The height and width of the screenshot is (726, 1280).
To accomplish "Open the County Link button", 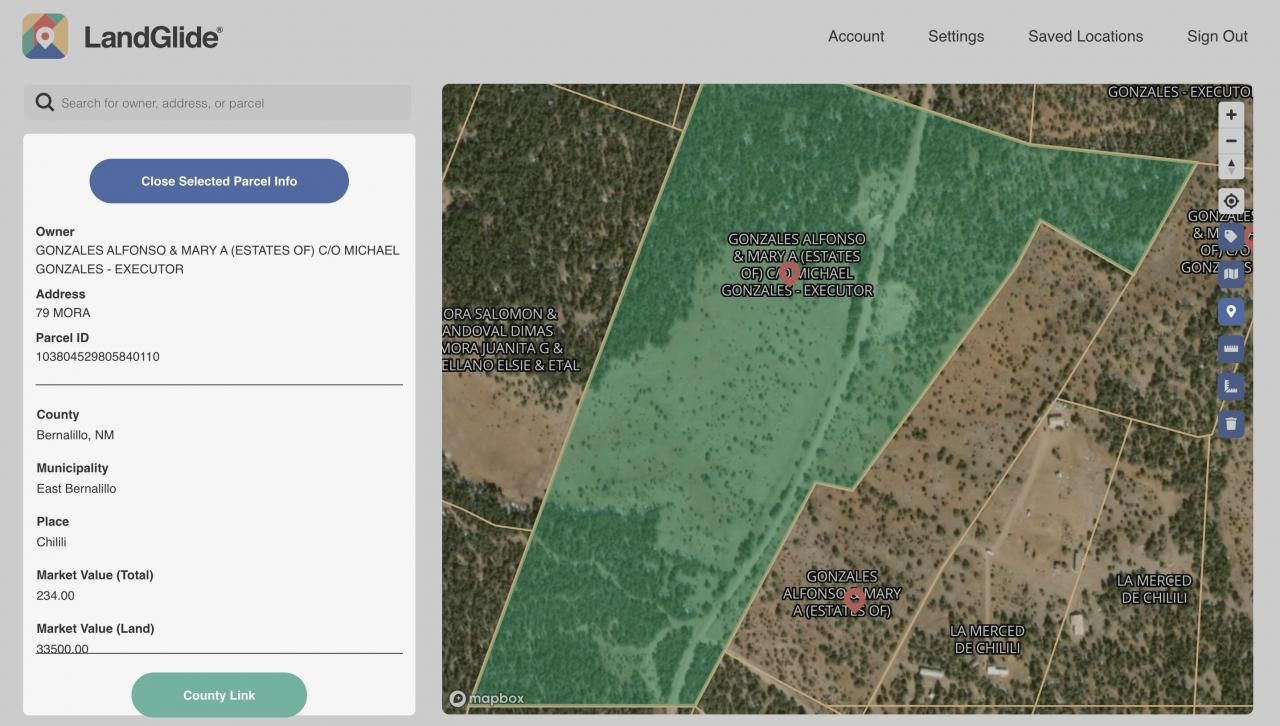I will (x=219, y=695).
